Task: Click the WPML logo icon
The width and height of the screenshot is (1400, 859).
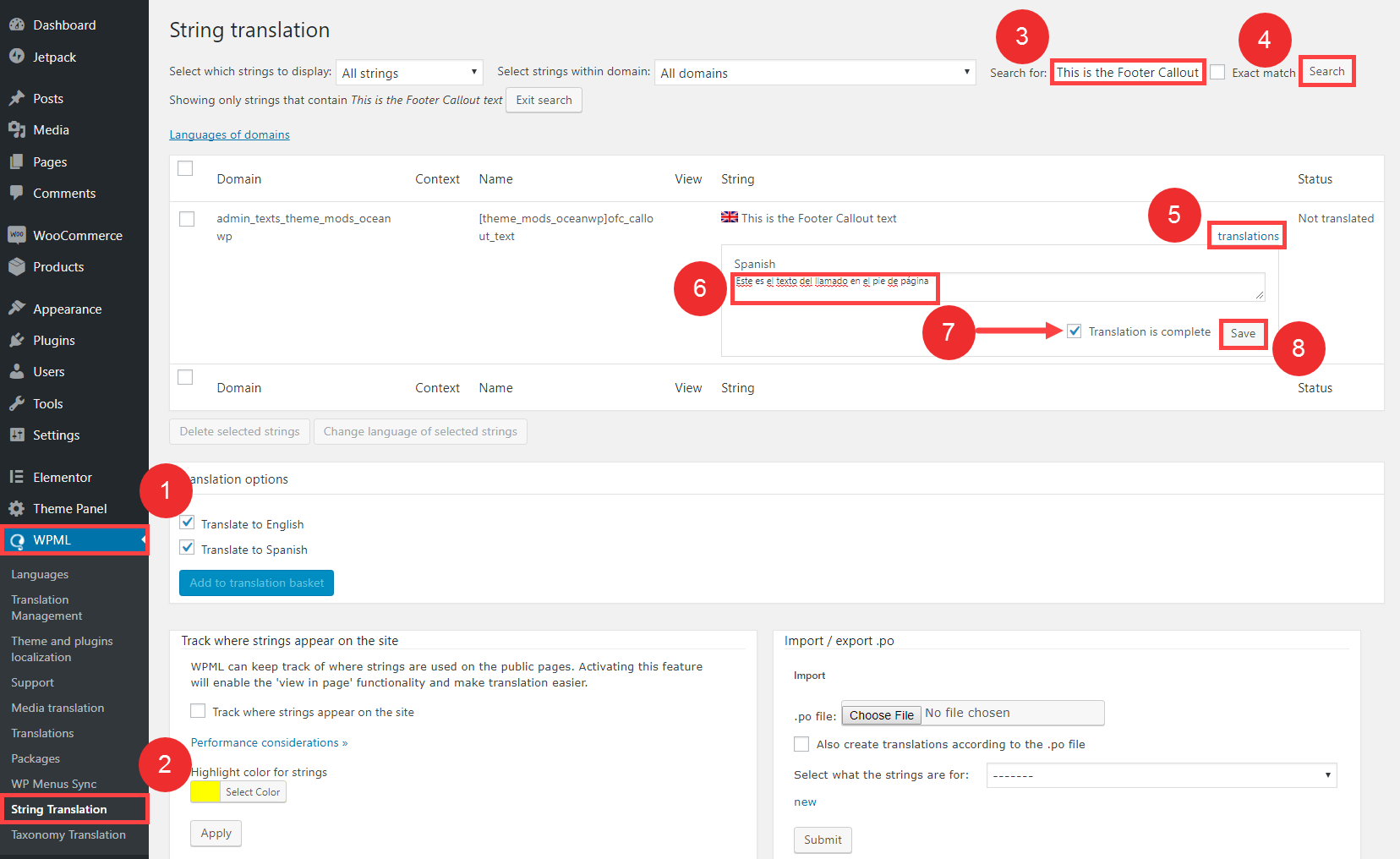Action: pyautogui.click(x=17, y=540)
